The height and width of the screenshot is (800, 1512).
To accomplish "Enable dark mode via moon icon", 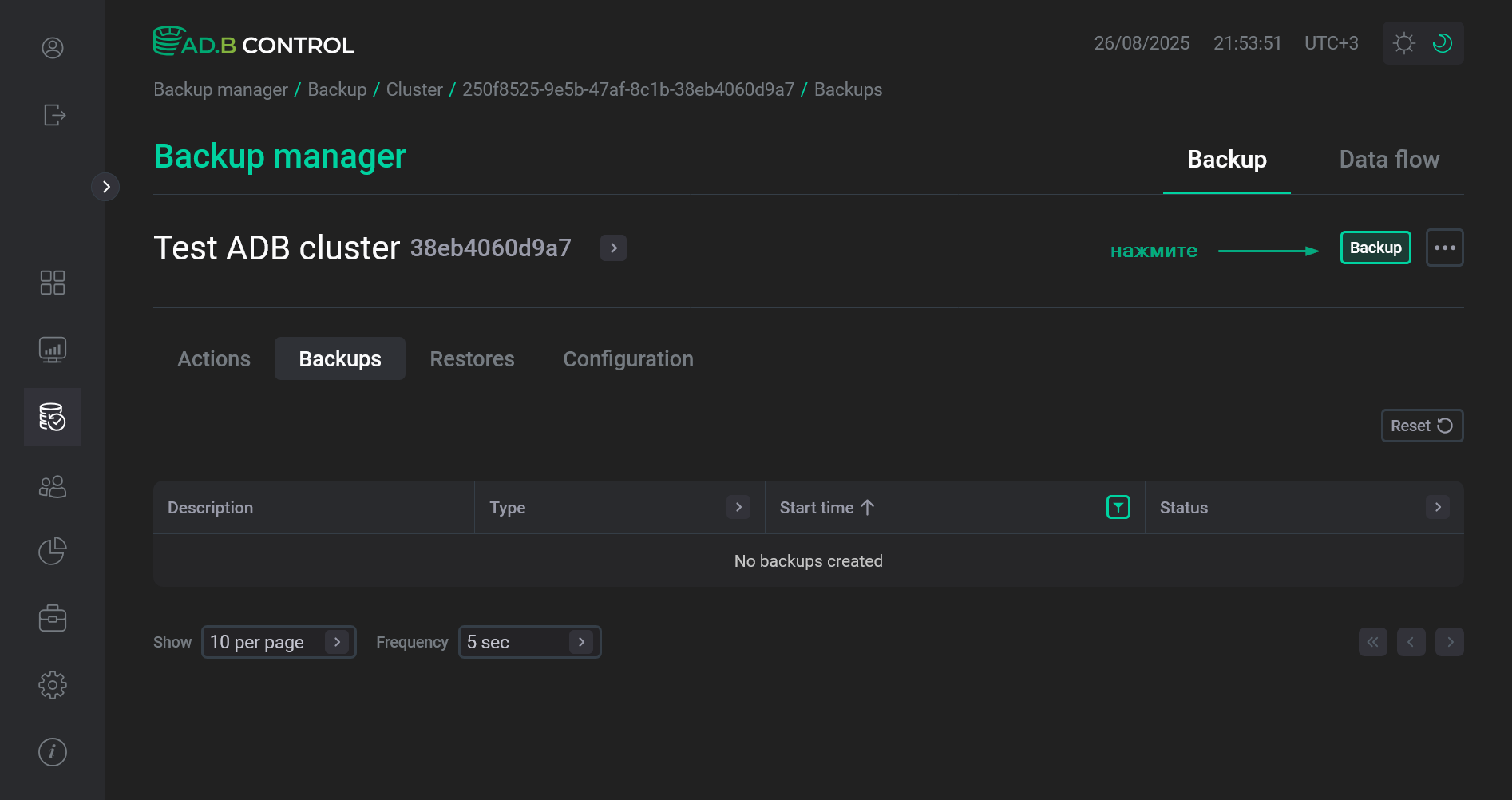I will tap(1442, 43).
